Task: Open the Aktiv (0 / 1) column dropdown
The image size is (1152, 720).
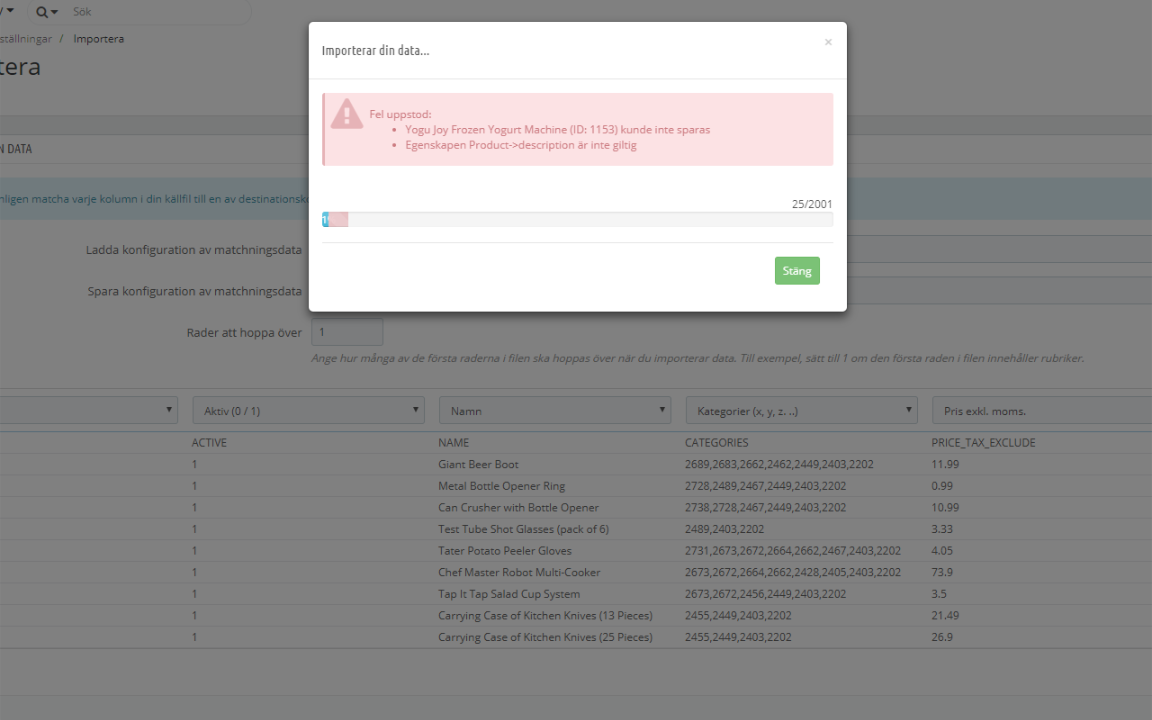Action: [x=309, y=411]
